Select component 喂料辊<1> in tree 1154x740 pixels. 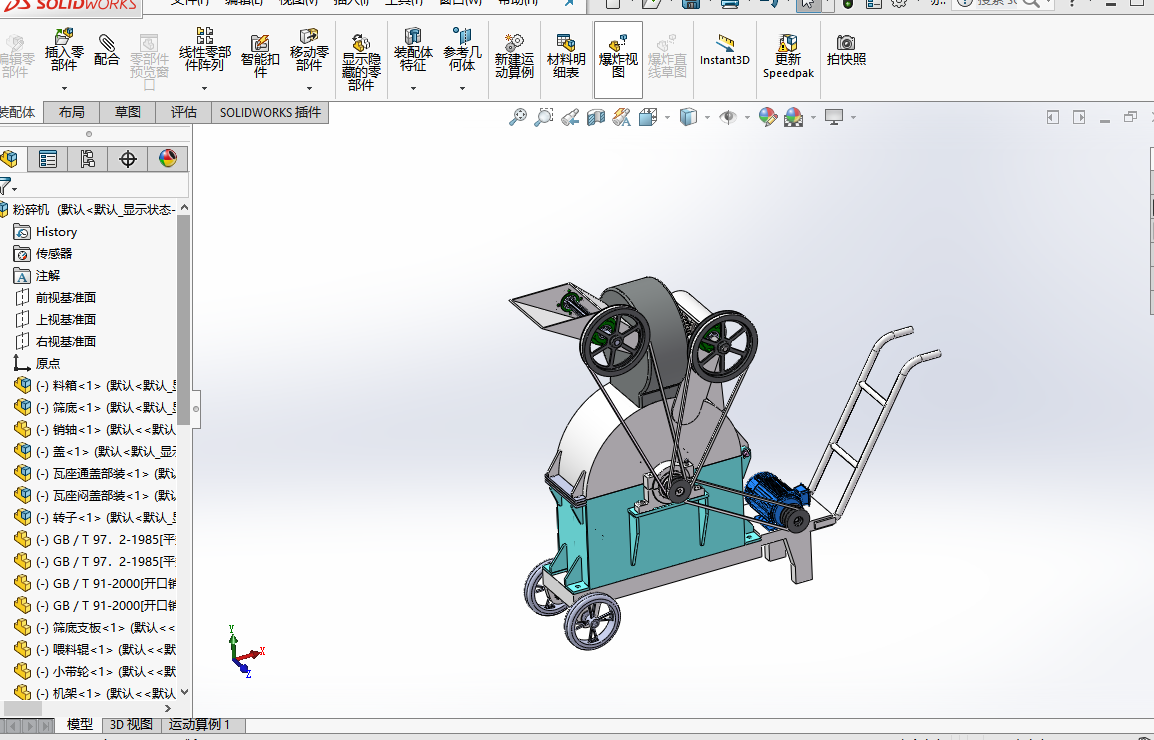click(x=95, y=649)
